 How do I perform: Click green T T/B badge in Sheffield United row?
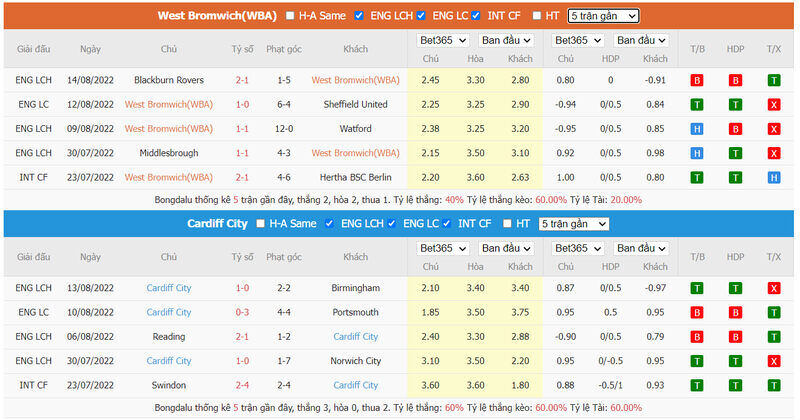pos(696,105)
